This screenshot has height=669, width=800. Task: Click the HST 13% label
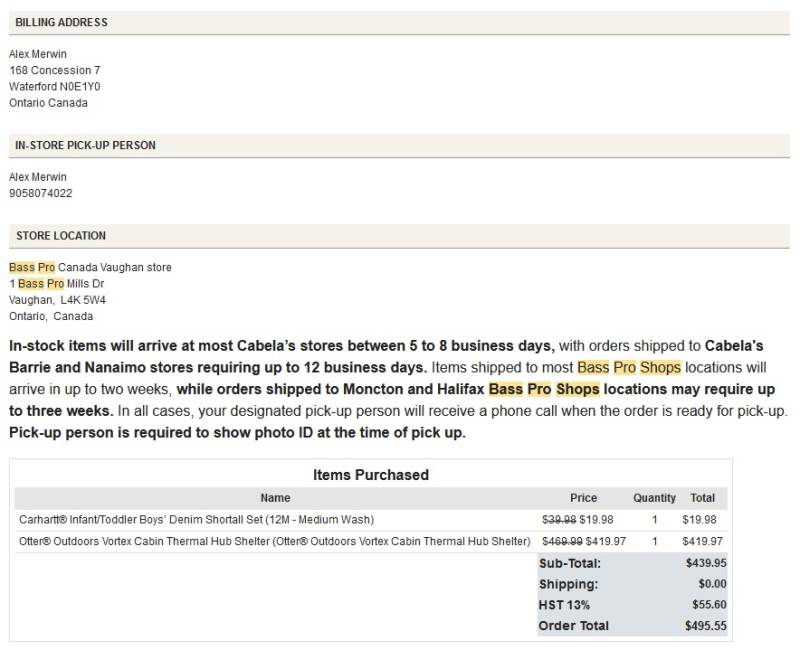[564, 605]
